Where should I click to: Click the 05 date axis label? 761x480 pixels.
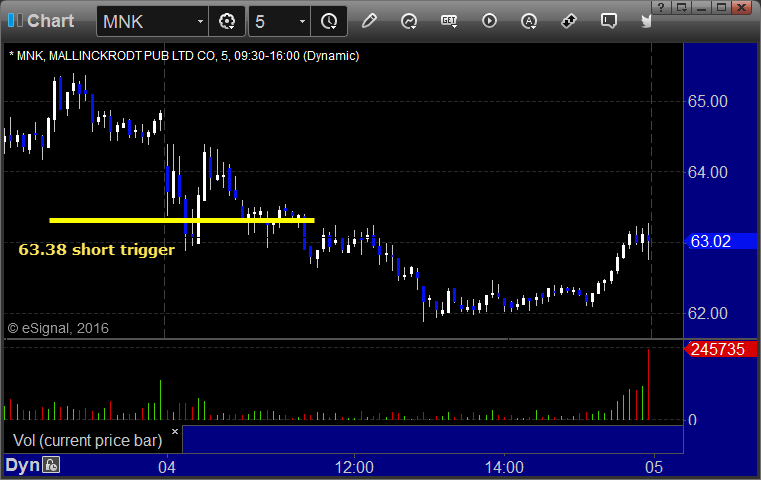(x=654, y=467)
